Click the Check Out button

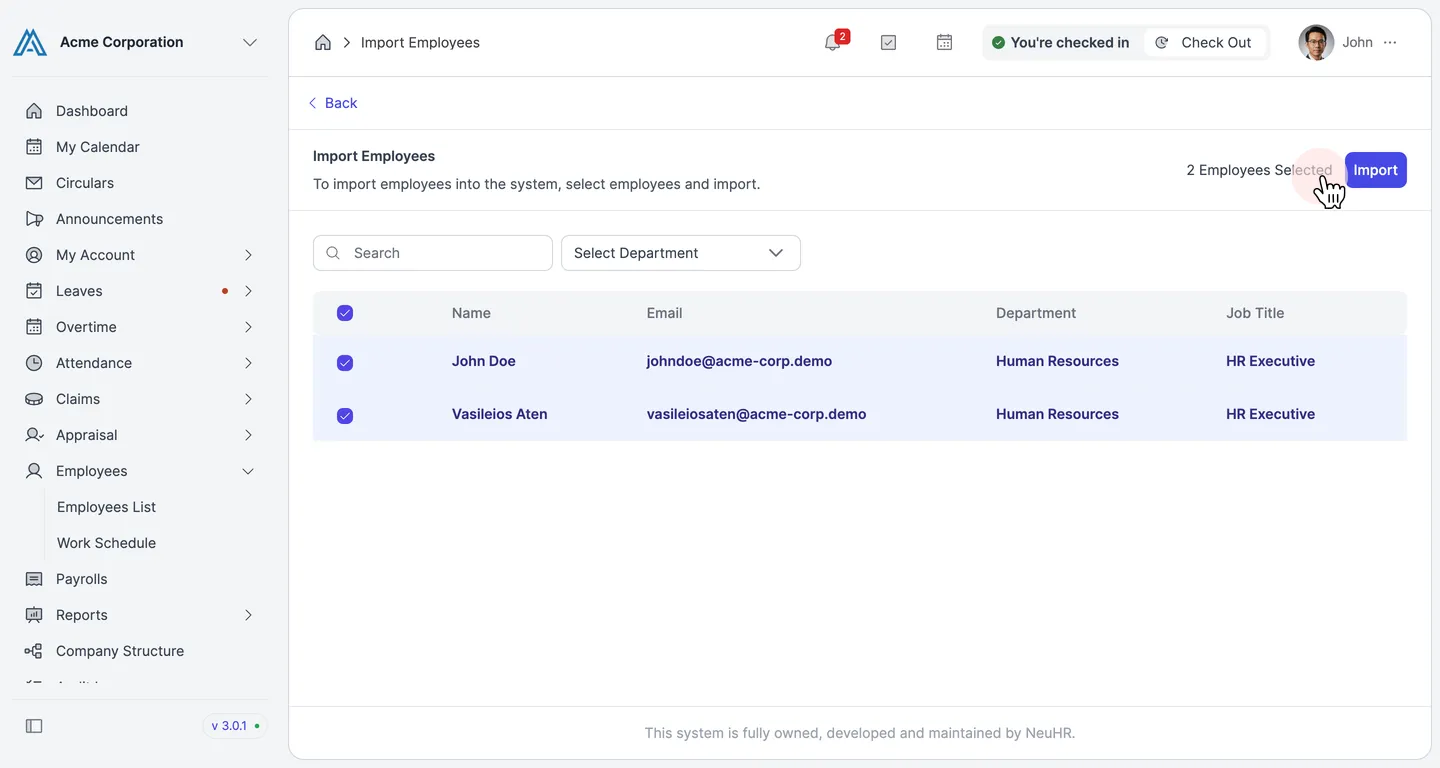click(1204, 42)
